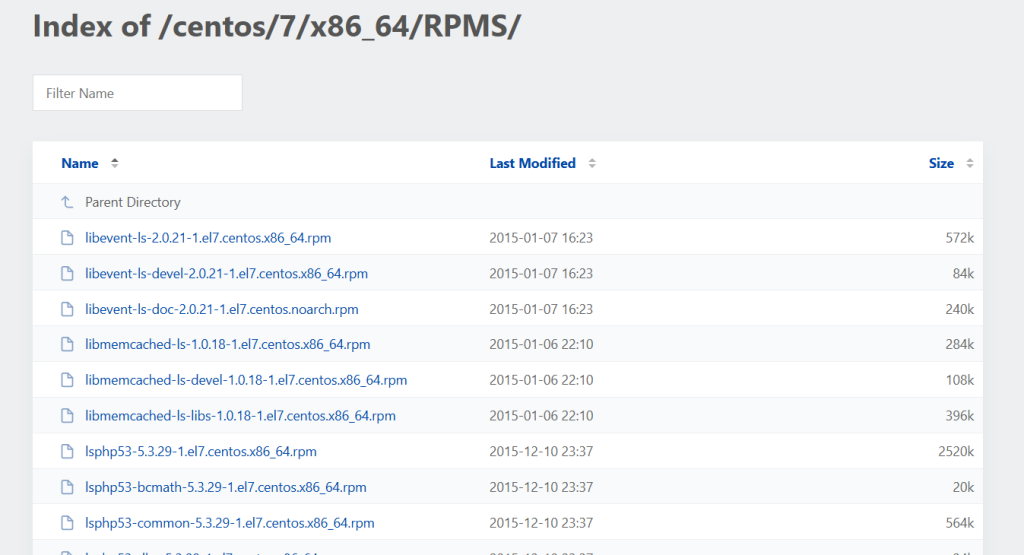Toggle sort arrows beside Size column

point(969,163)
